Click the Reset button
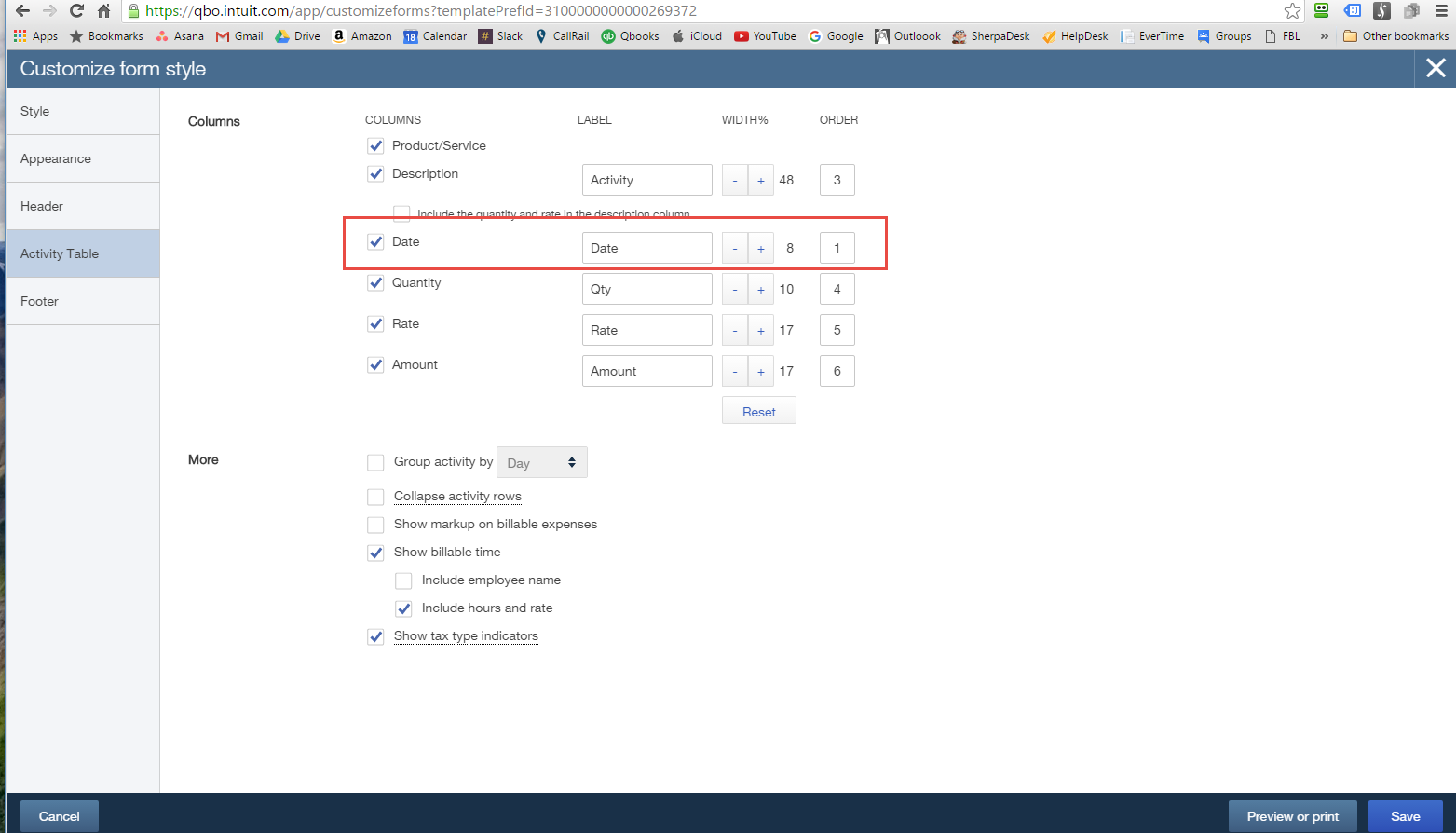Screen dimensions: 1456x833 758,411
